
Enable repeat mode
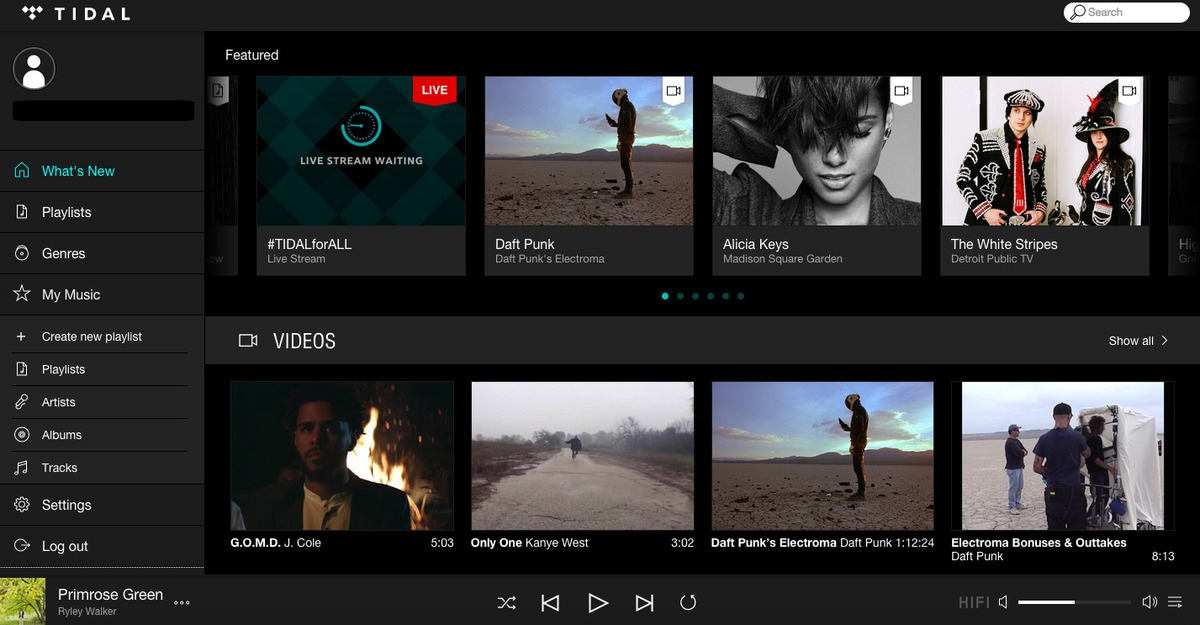pos(689,602)
